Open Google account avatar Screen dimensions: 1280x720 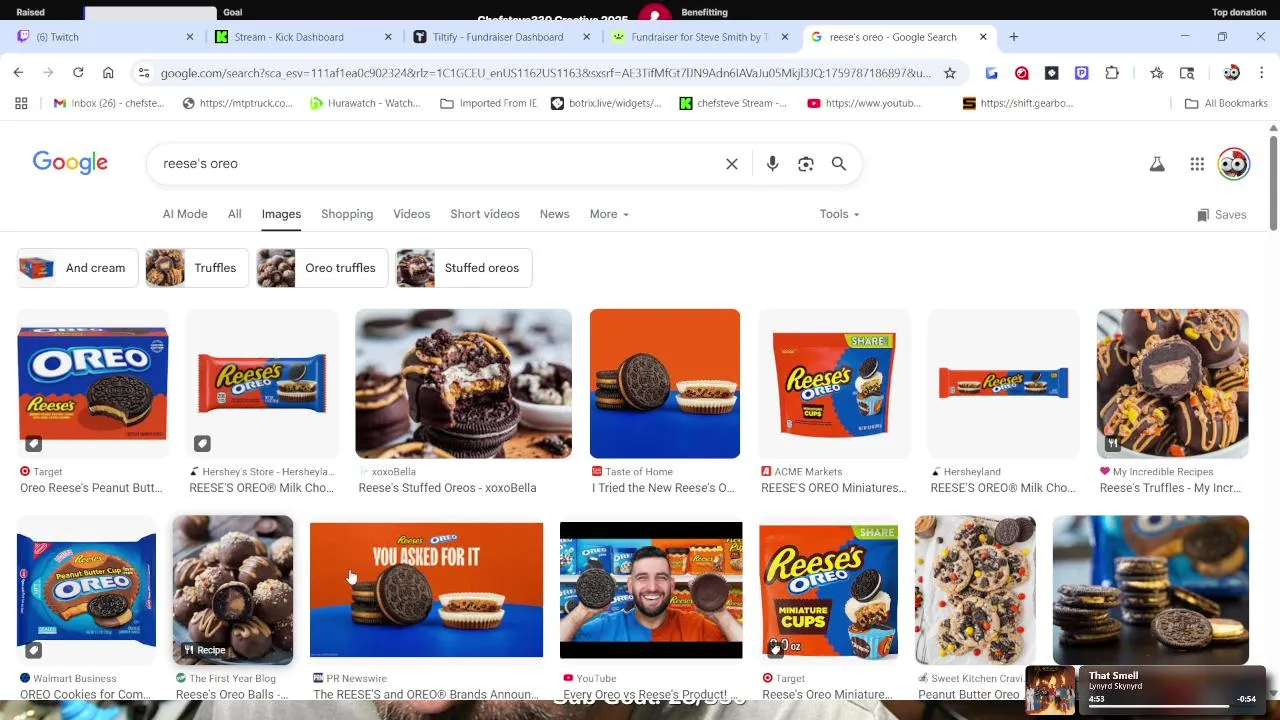coord(1234,164)
